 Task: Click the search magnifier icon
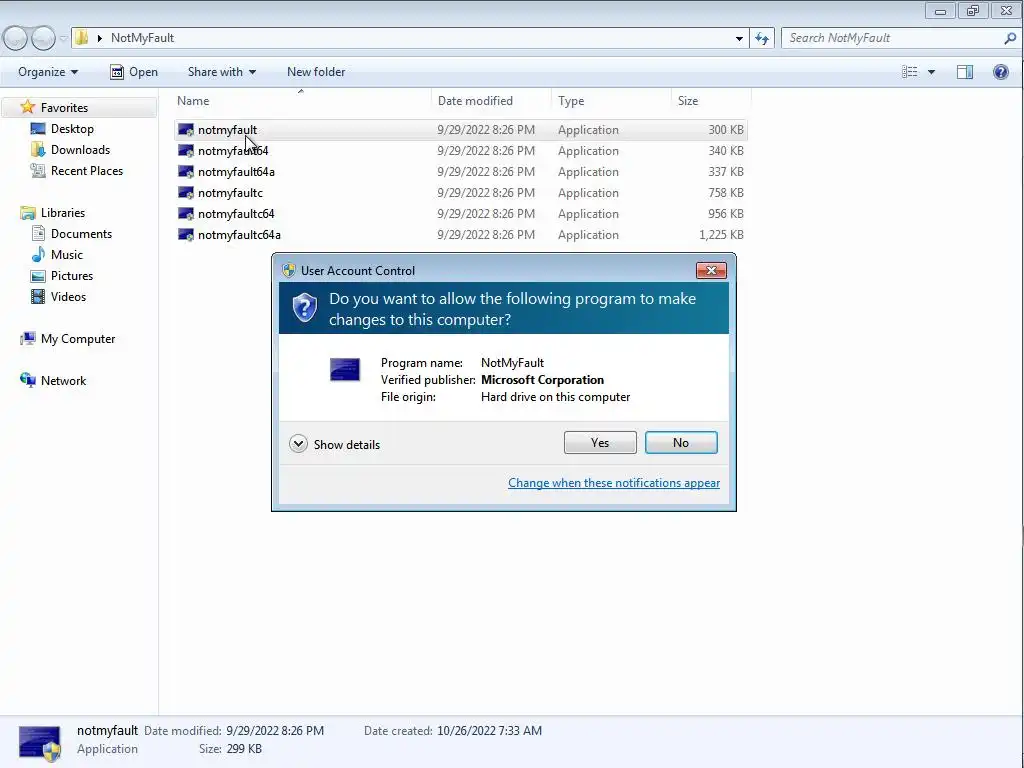(1010, 38)
